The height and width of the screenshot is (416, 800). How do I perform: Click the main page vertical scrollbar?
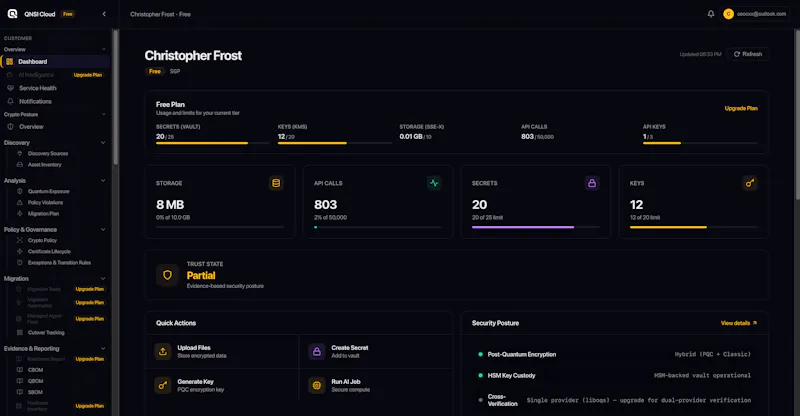click(x=797, y=114)
